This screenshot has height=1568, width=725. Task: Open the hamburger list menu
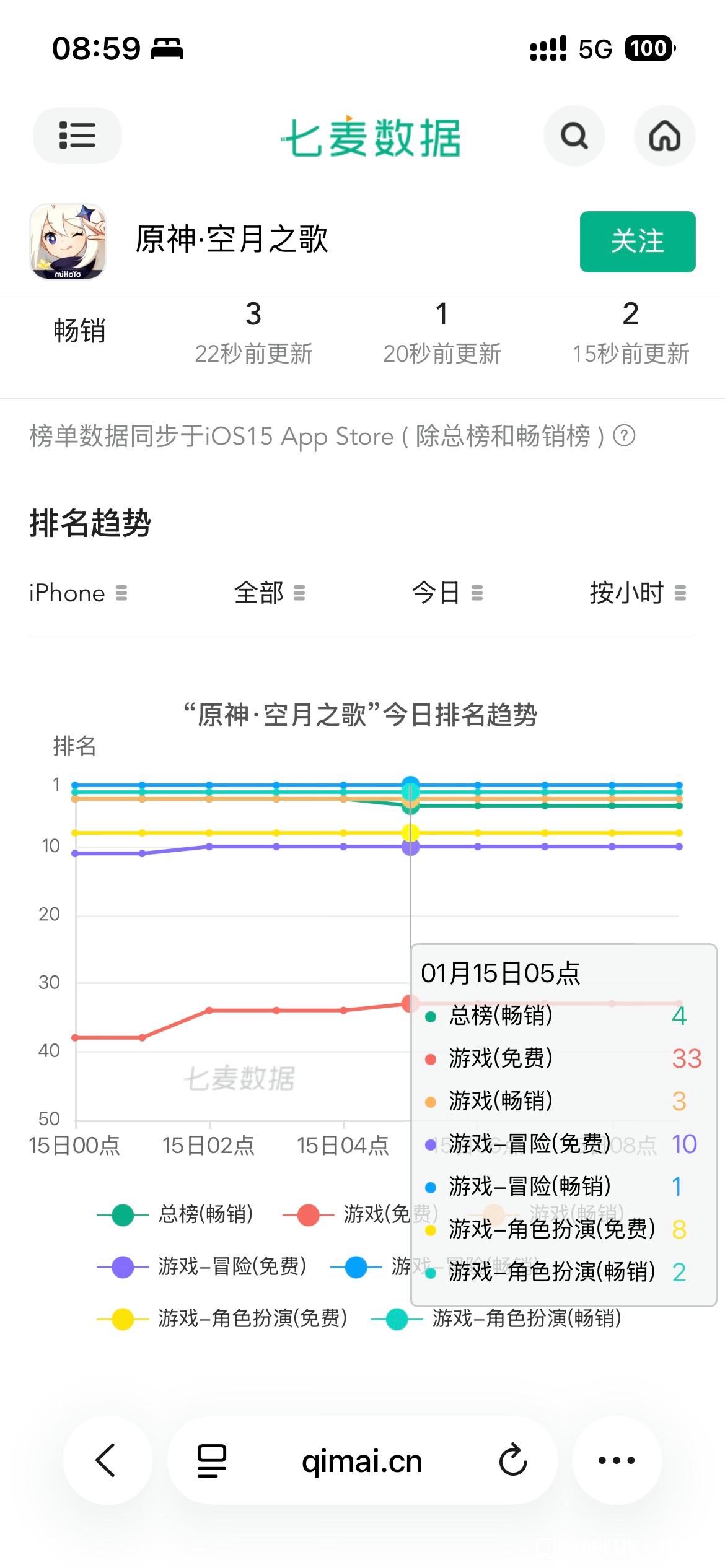click(77, 136)
